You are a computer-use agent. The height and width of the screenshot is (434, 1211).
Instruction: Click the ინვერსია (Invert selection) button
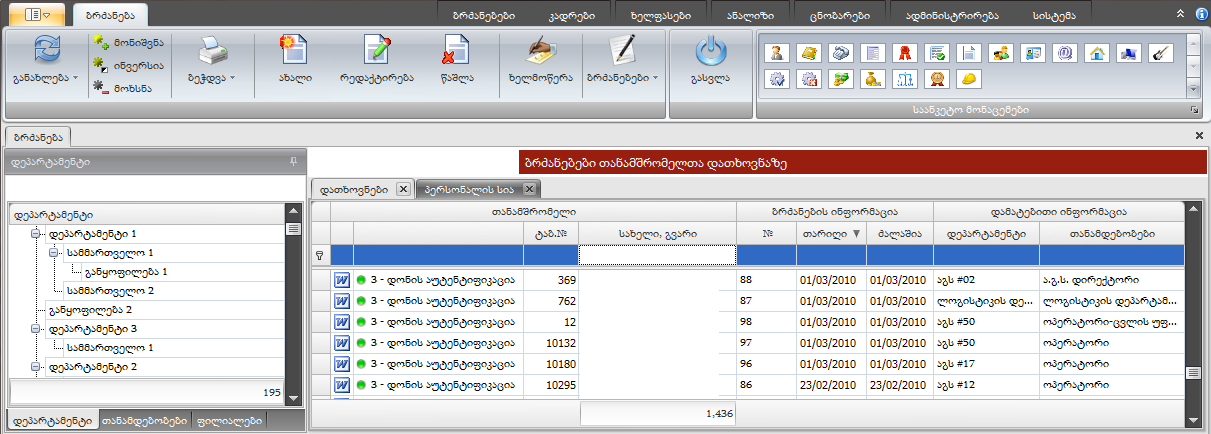click(128, 65)
